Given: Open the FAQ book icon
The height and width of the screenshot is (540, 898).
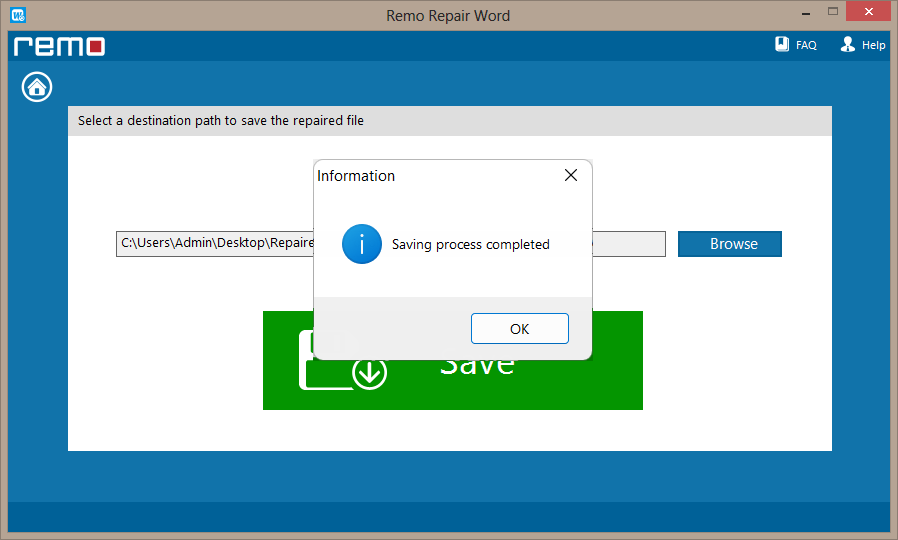Looking at the screenshot, I should tap(783, 45).
